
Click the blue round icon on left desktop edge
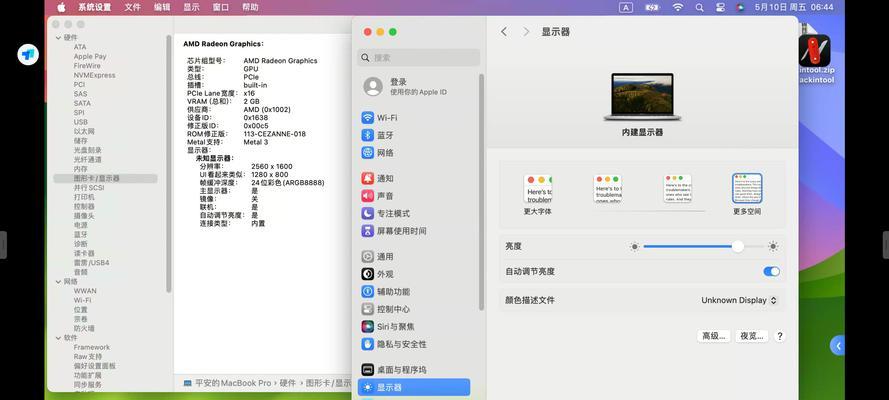[x=28, y=54]
